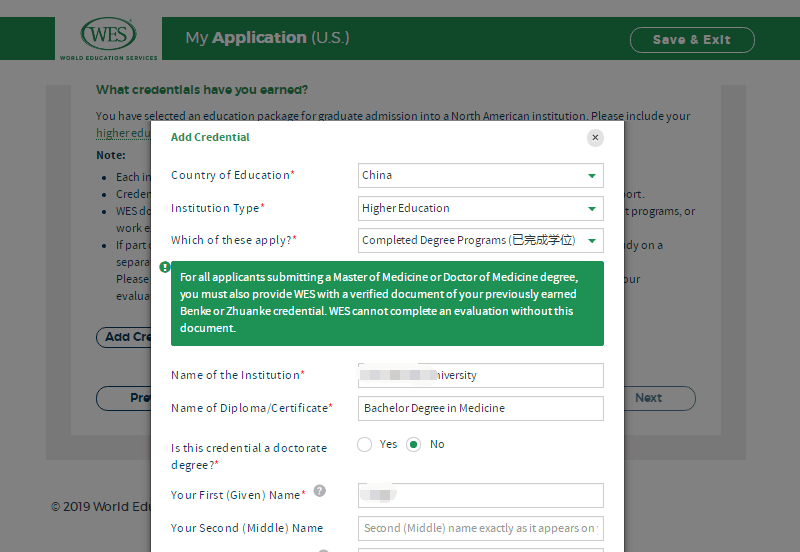Expand the Institution Type dropdown
The image size is (800, 552).
pyautogui.click(x=480, y=209)
